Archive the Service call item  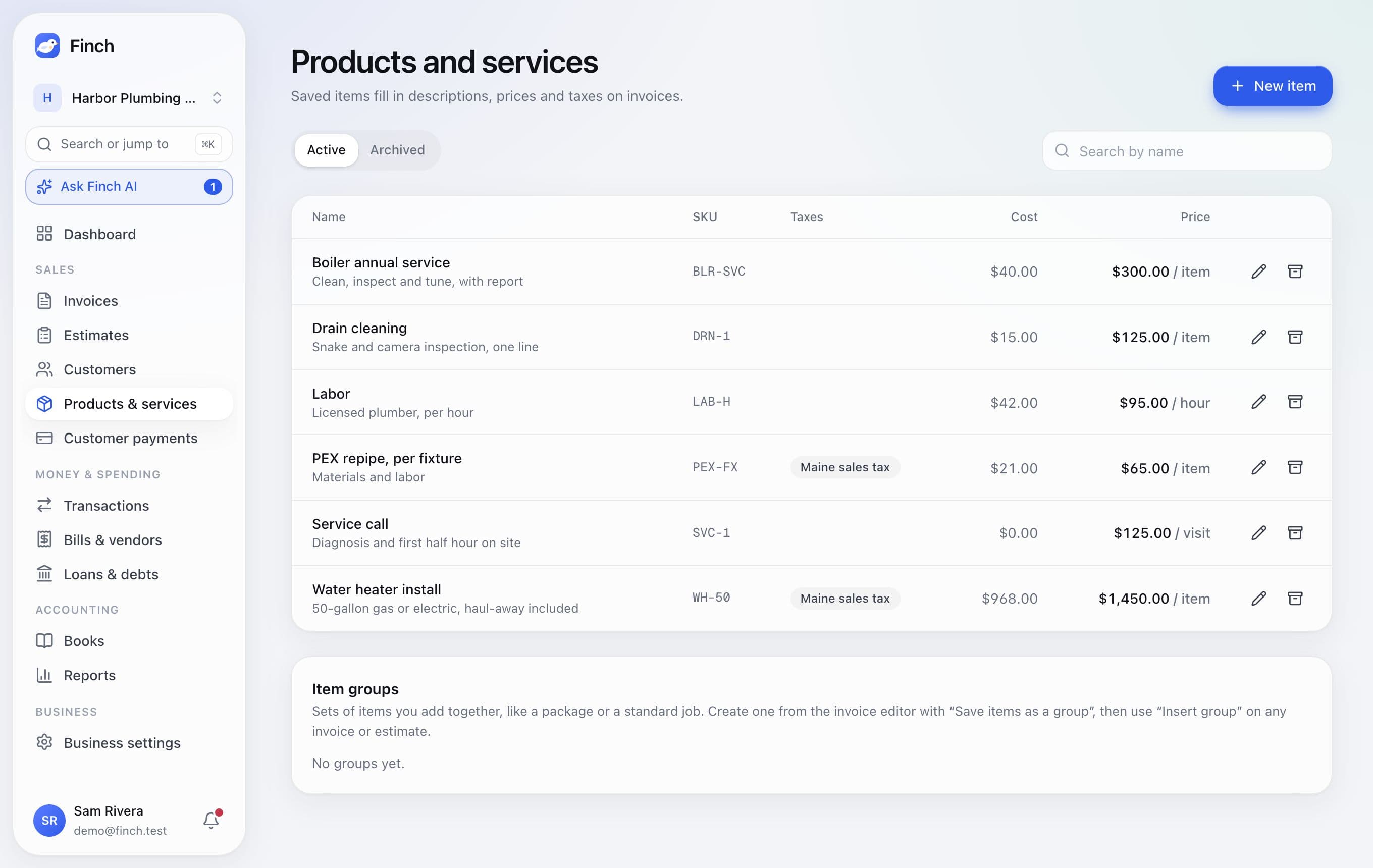click(x=1295, y=533)
